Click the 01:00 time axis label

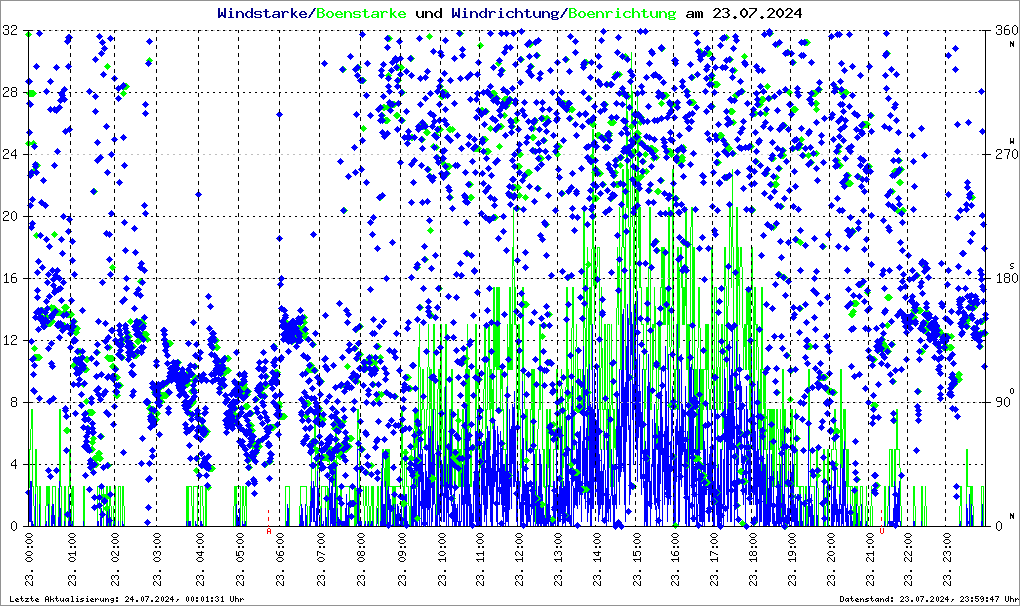(x=72, y=559)
